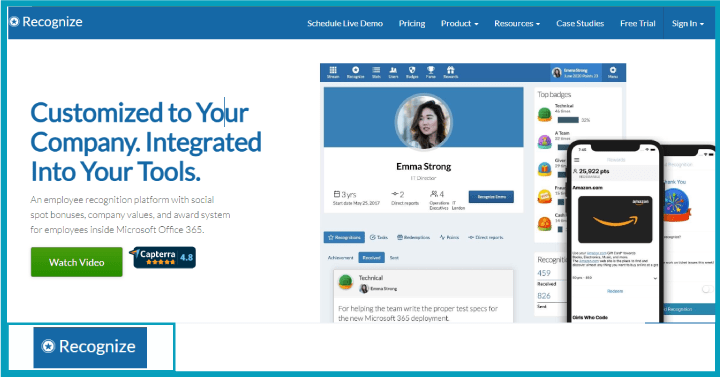Start a Free Trial
Image resolution: width=720 pixels, height=377 pixels.
(638, 23)
